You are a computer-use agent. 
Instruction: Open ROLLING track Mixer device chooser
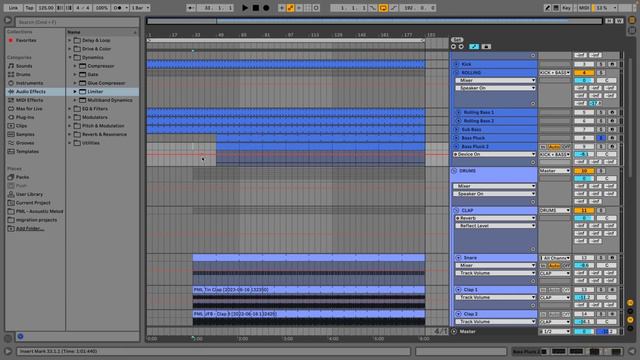496,80
